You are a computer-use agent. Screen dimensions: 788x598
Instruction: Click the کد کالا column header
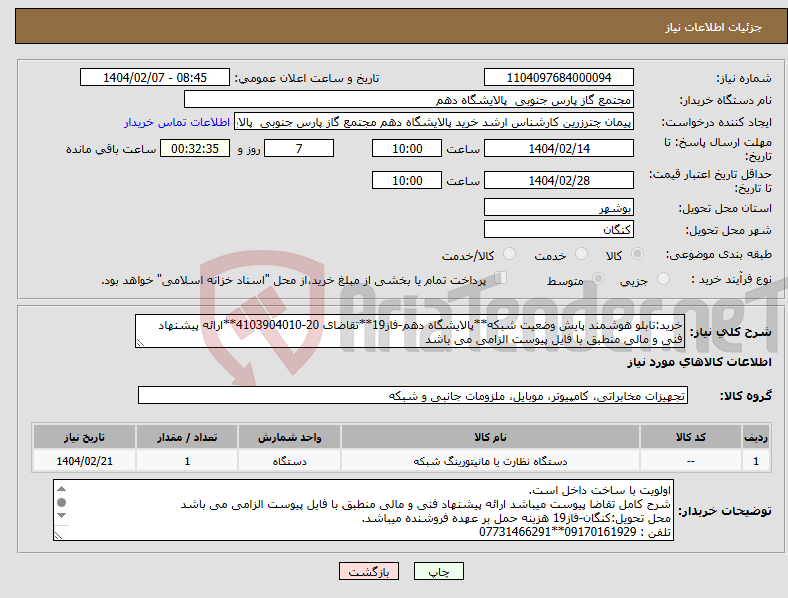click(x=691, y=437)
